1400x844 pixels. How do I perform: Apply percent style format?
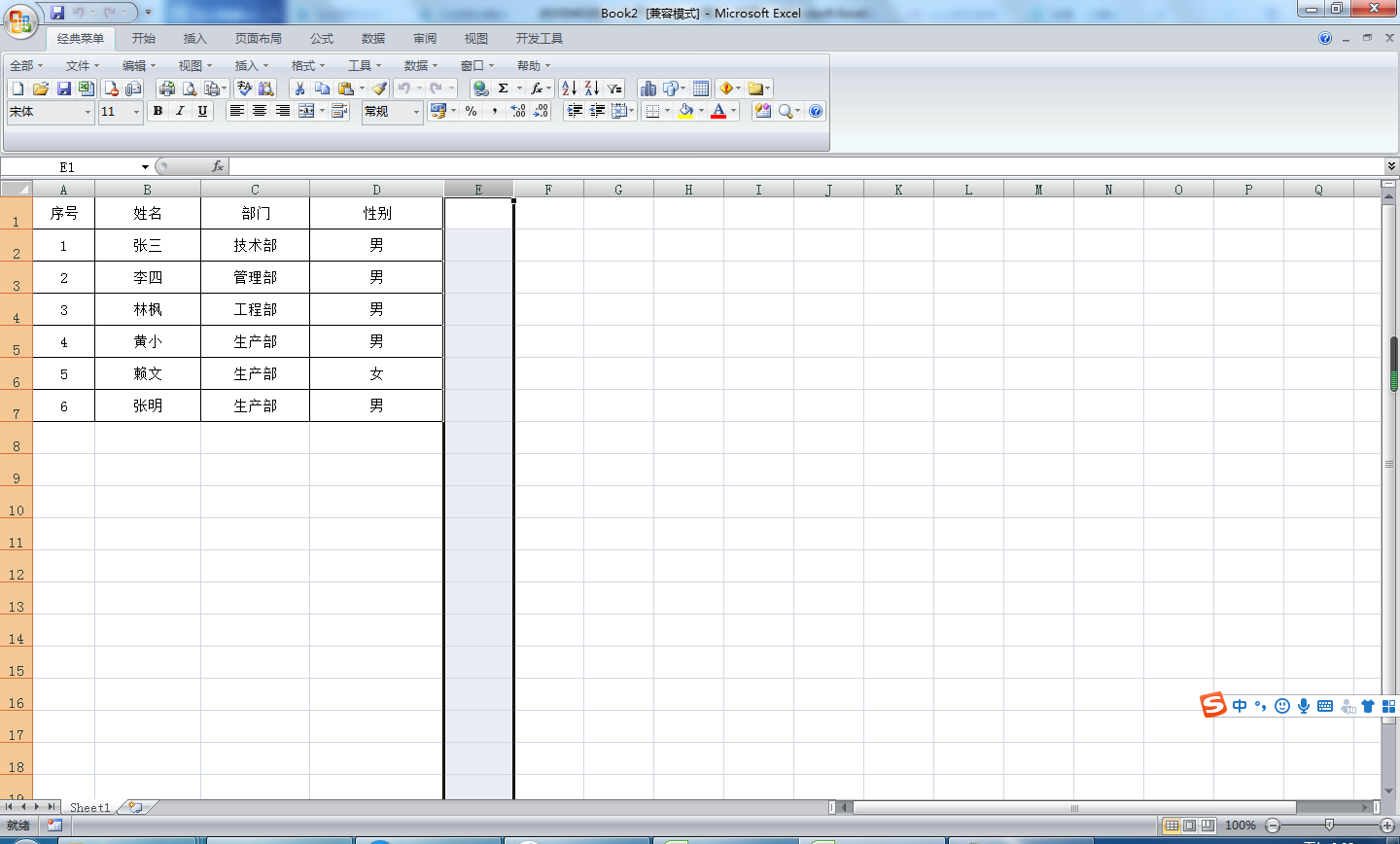472,112
